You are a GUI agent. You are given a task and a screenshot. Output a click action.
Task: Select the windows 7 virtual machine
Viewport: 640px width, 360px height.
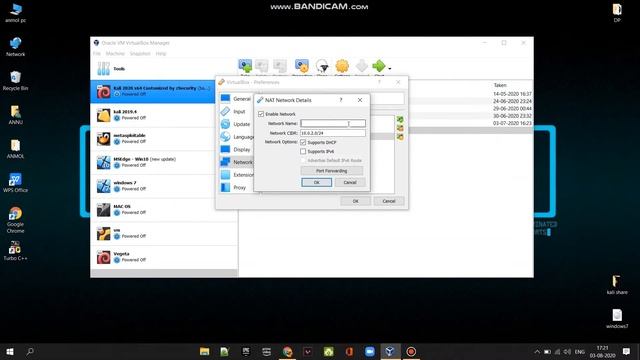tap(164, 186)
